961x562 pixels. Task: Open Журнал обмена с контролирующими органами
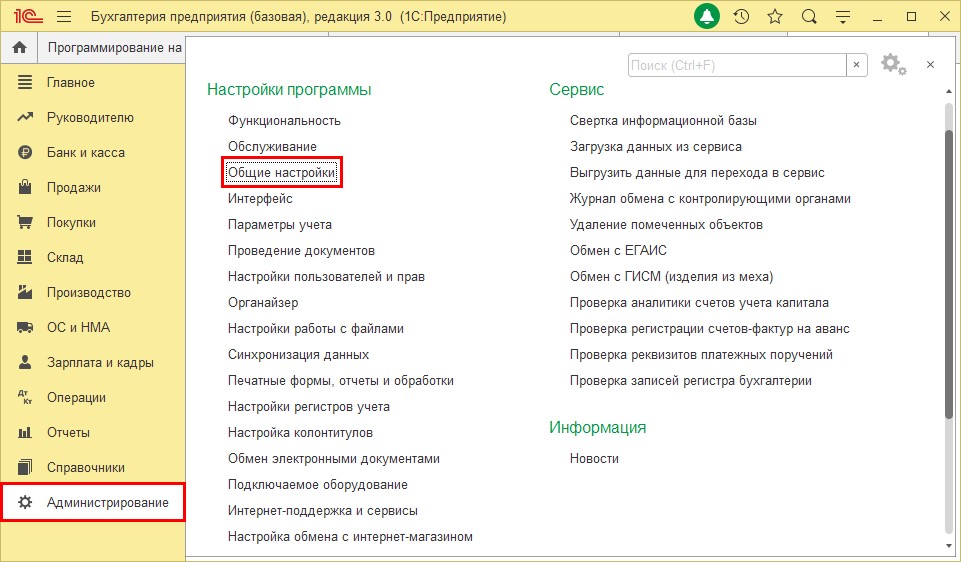pos(710,199)
